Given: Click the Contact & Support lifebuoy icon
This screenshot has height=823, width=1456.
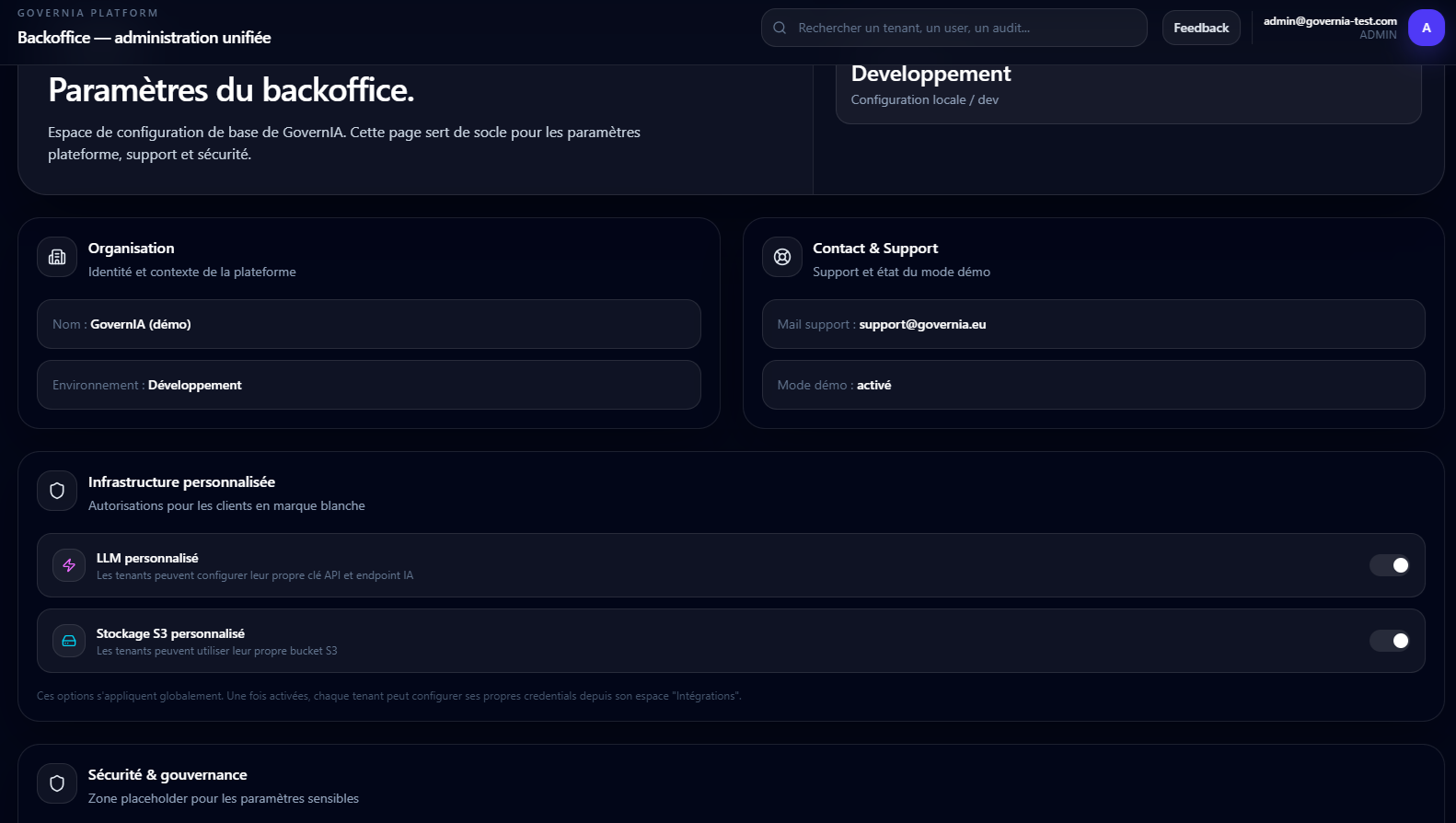Looking at the screenshot, I should coord(782,257).
